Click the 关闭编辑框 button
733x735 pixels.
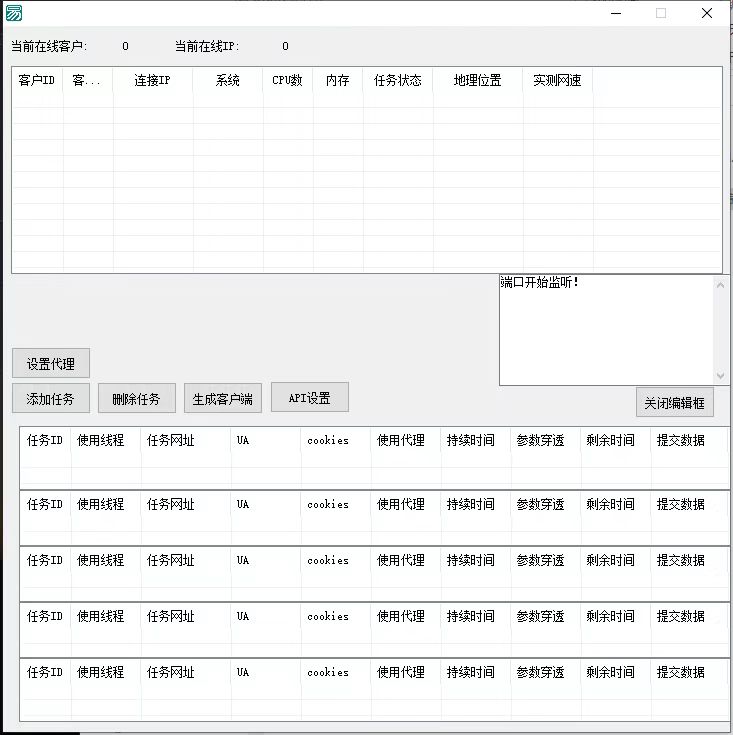(x=674, y=402)
